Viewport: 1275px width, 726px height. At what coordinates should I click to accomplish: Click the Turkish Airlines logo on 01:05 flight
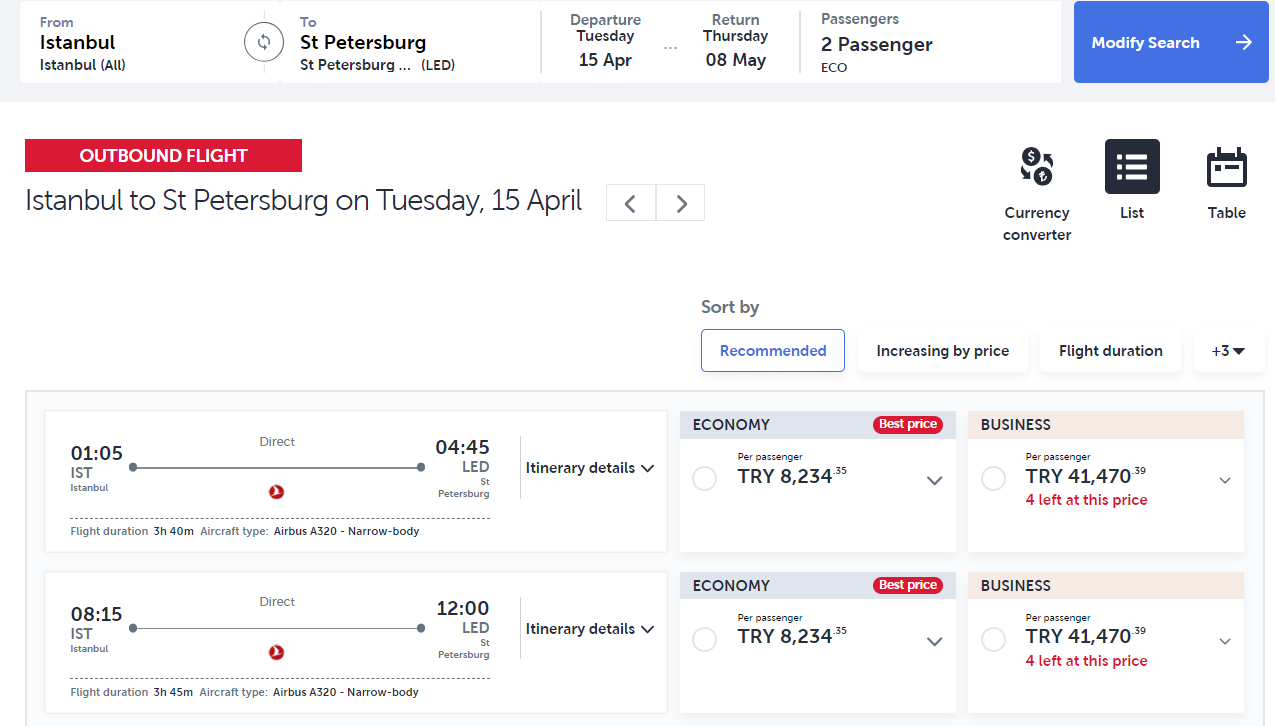[277, 491]
